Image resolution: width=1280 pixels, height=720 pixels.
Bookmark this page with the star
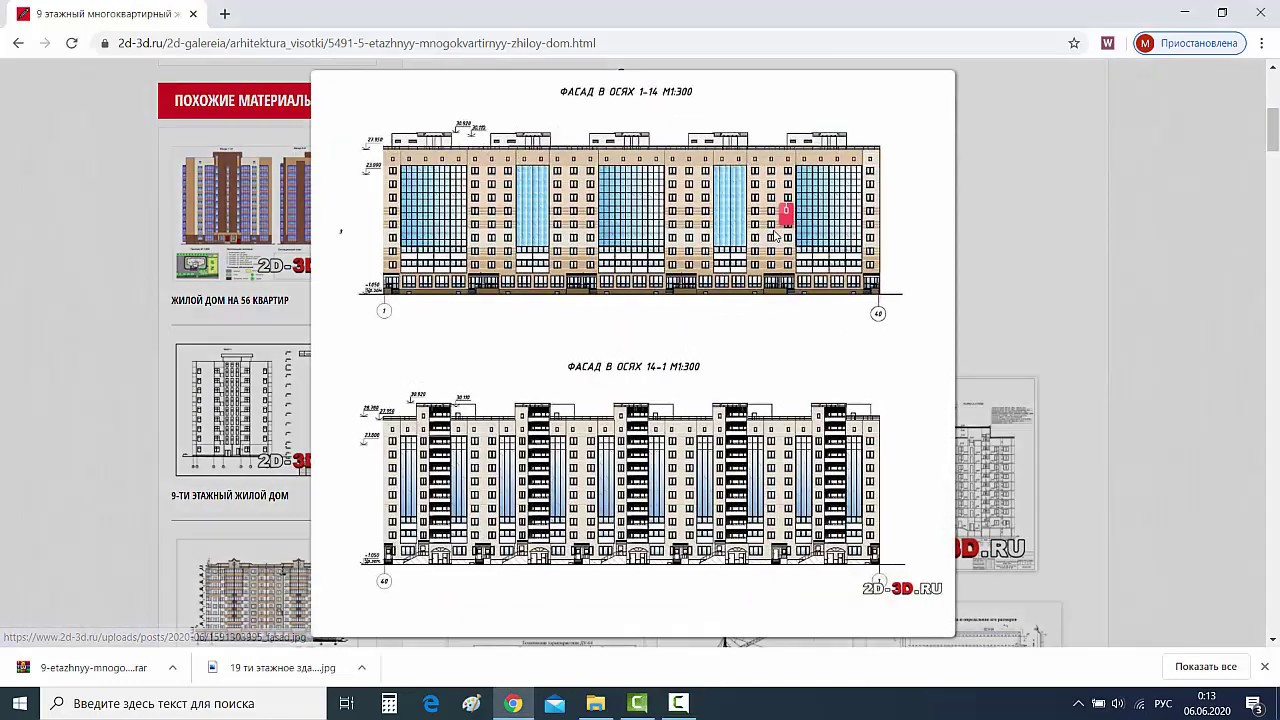tap(1074, 43)
